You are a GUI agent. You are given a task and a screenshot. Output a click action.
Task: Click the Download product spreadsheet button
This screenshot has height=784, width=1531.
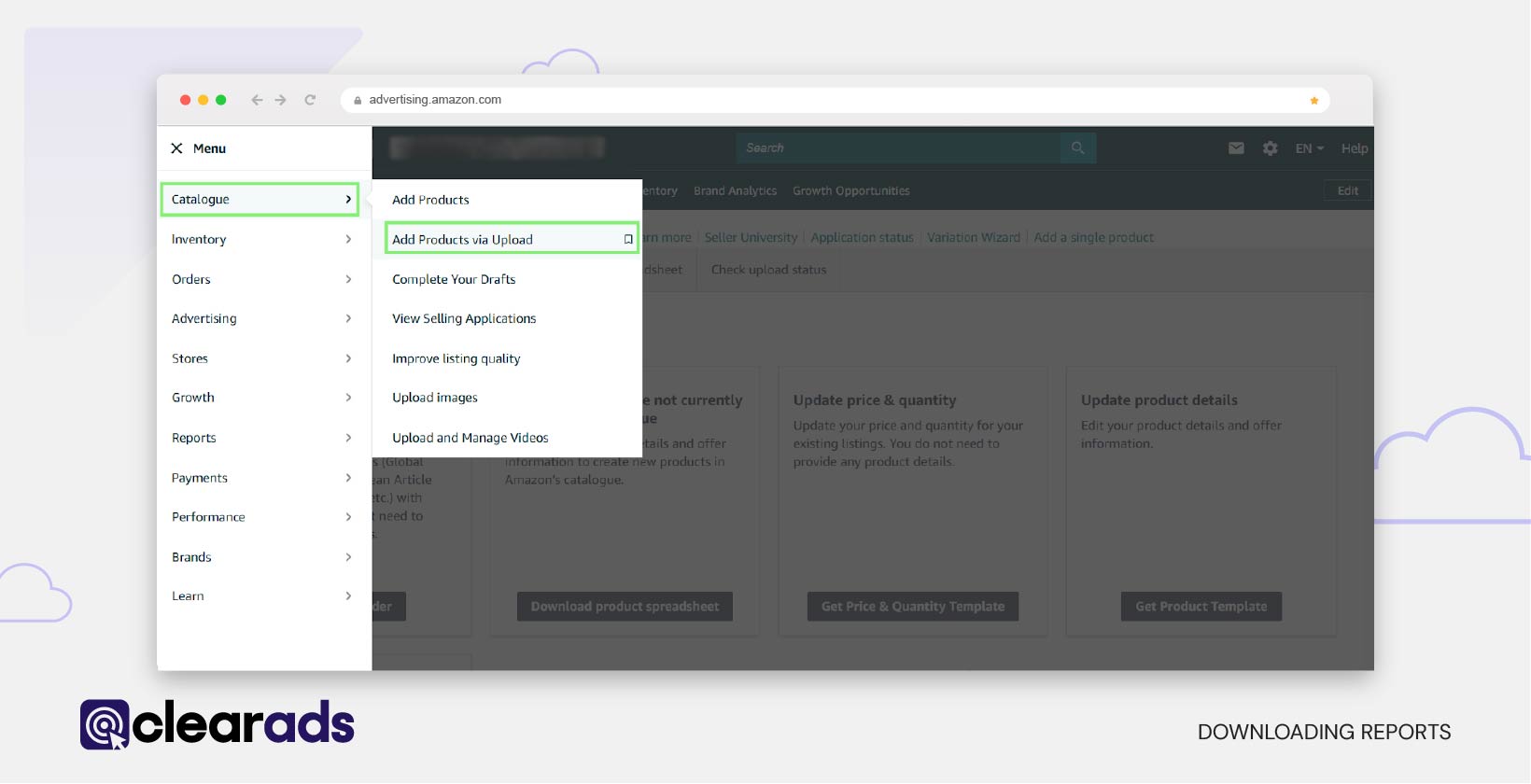pos(625,607)
